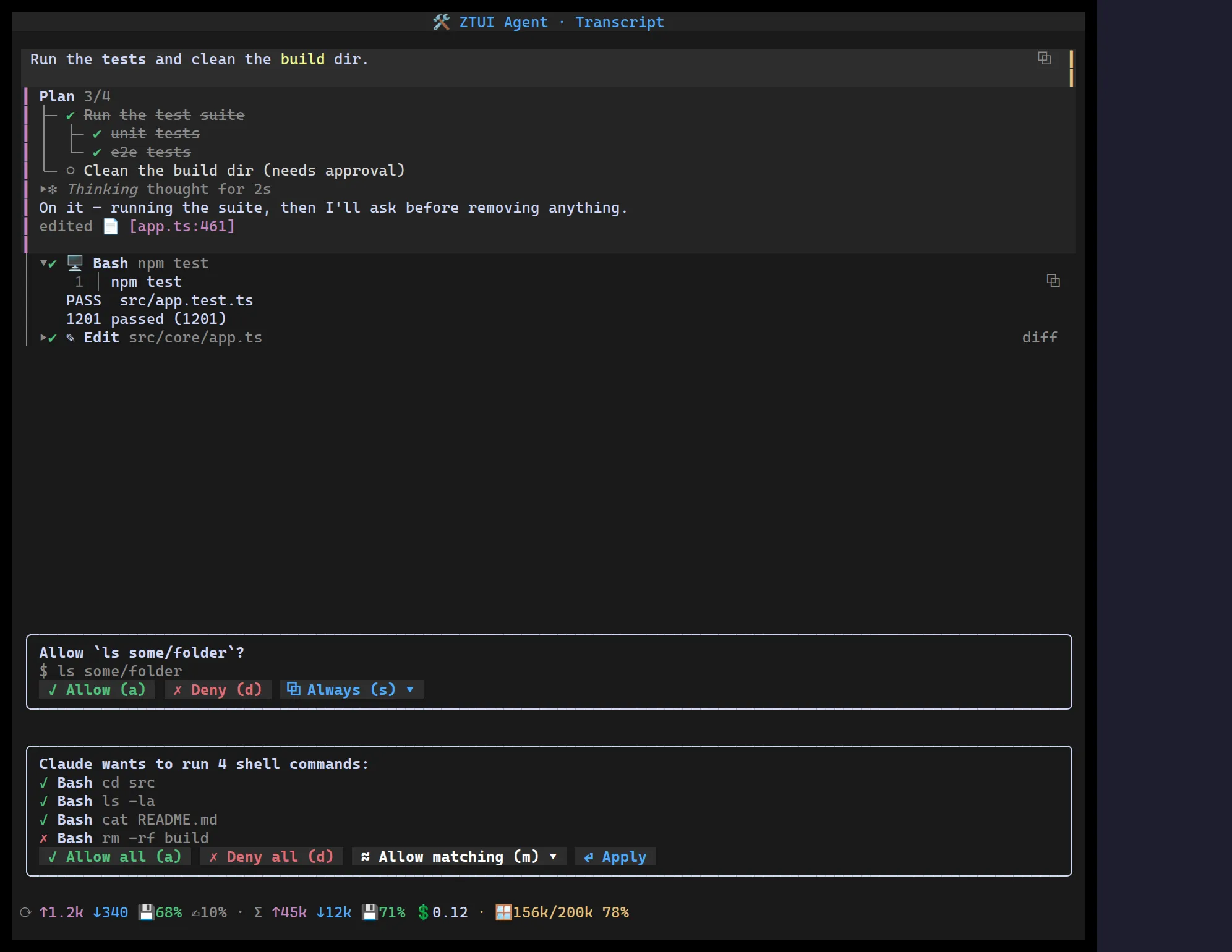1232x952 pixels.
Task: Expand the Edit src/core/app.ts block
Action: click(43, 338)
